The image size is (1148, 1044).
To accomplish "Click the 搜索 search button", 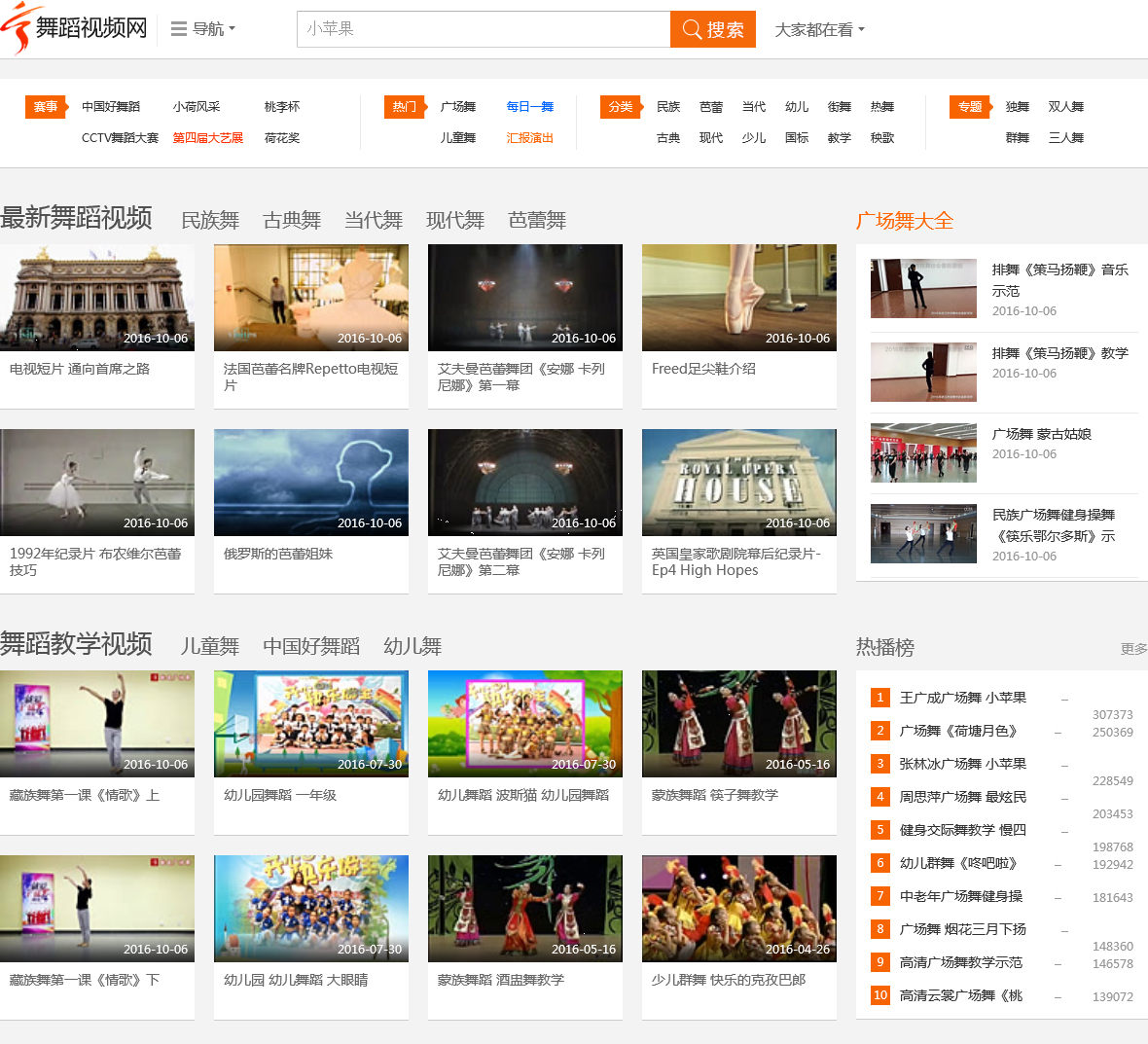I will (x=713, y=29).
